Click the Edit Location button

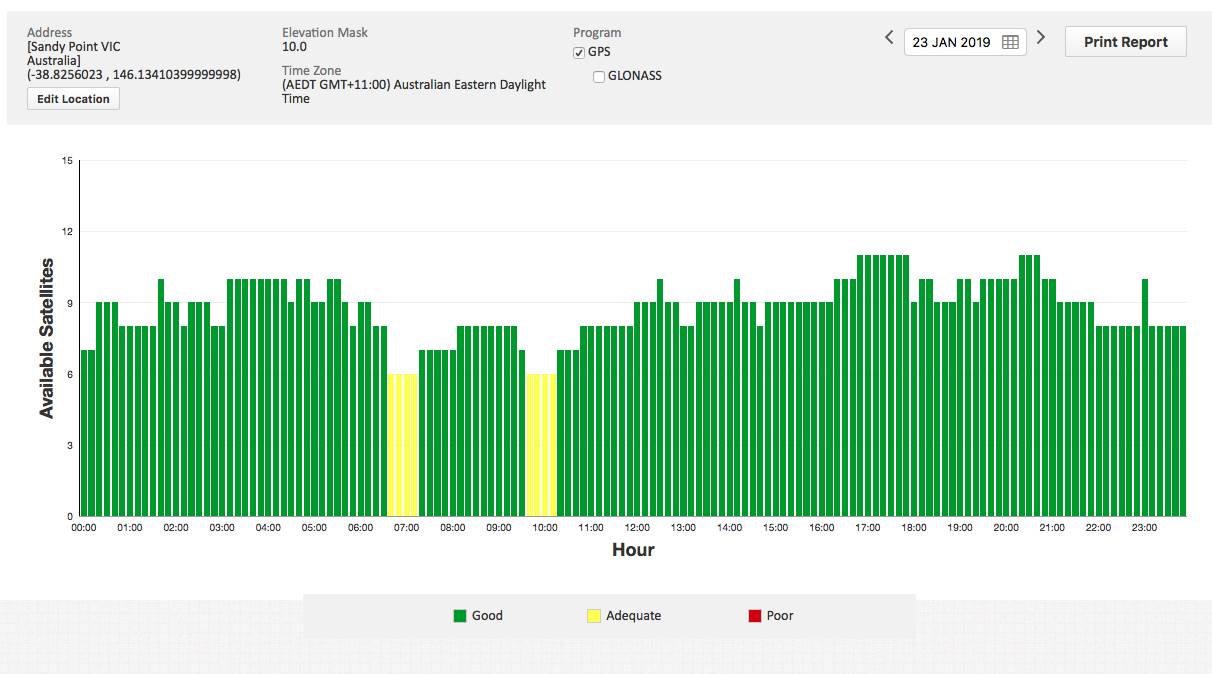click(73, 99)
